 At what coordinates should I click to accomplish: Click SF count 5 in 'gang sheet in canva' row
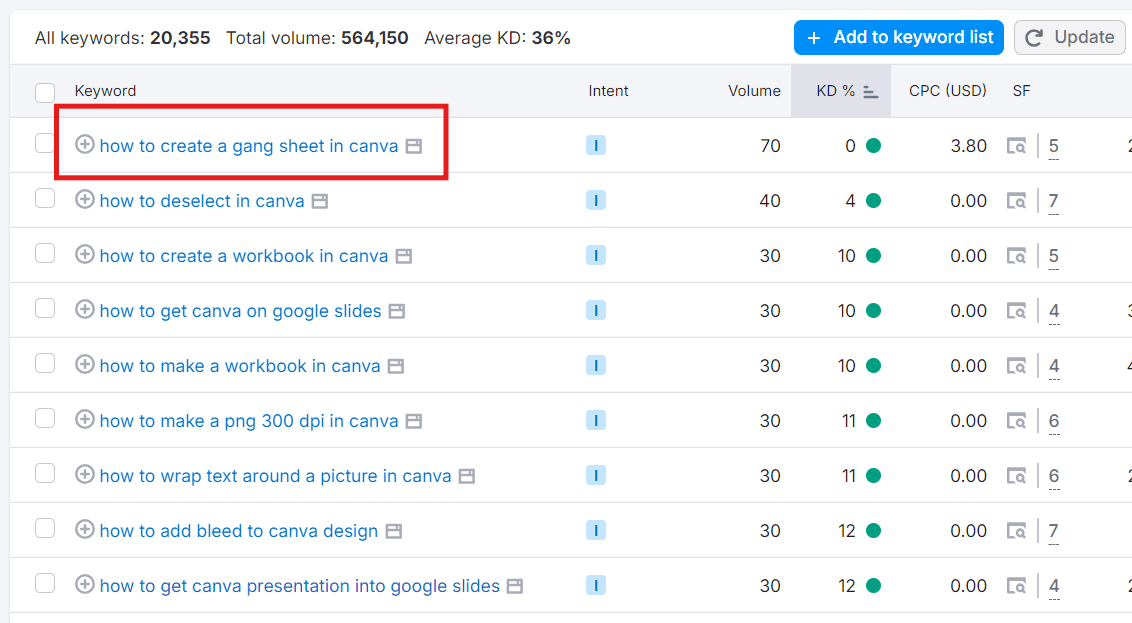click(x=1053, y=147)
